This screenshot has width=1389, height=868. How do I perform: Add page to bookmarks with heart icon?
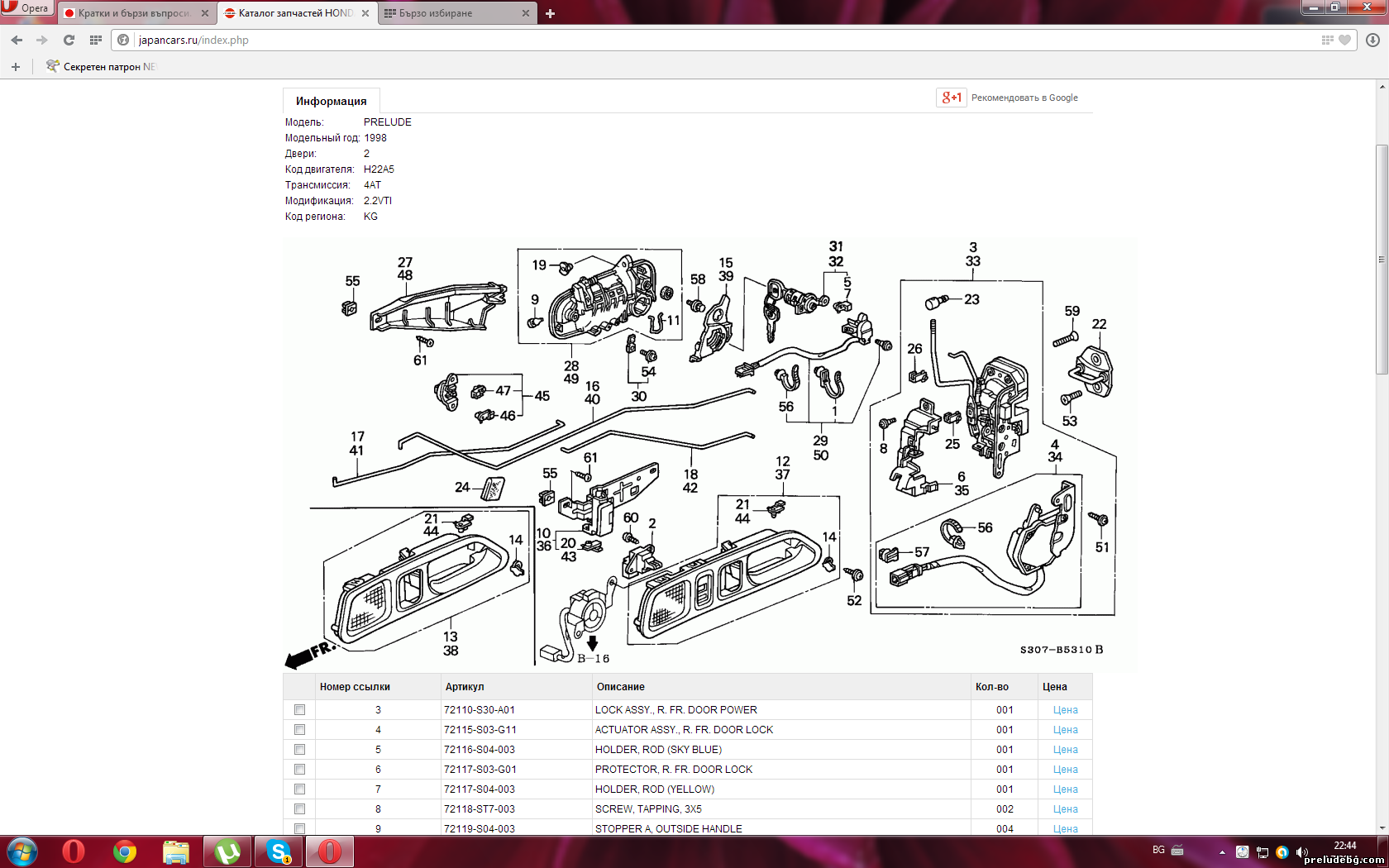coord(1344,40)
